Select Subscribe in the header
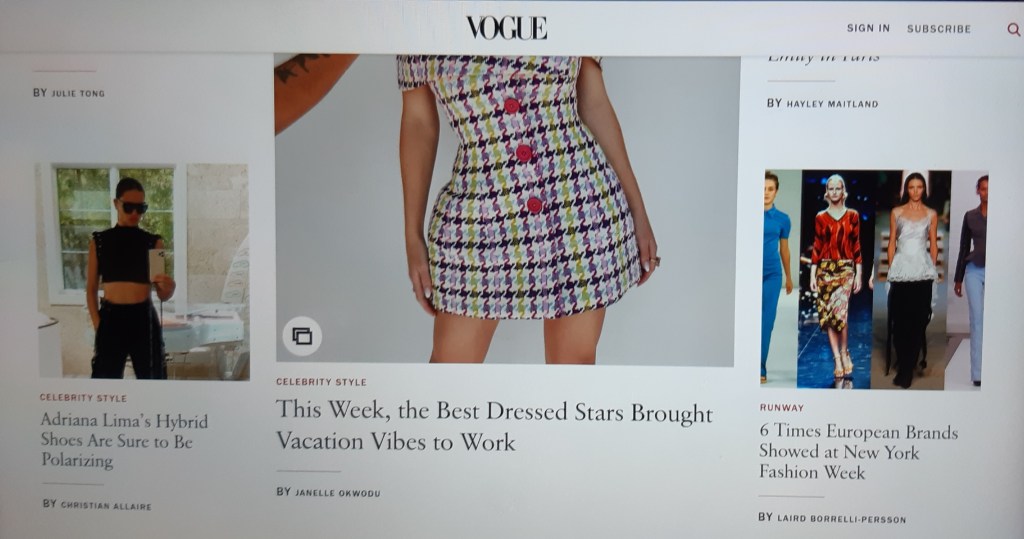1024x539 pixels. 938,29
